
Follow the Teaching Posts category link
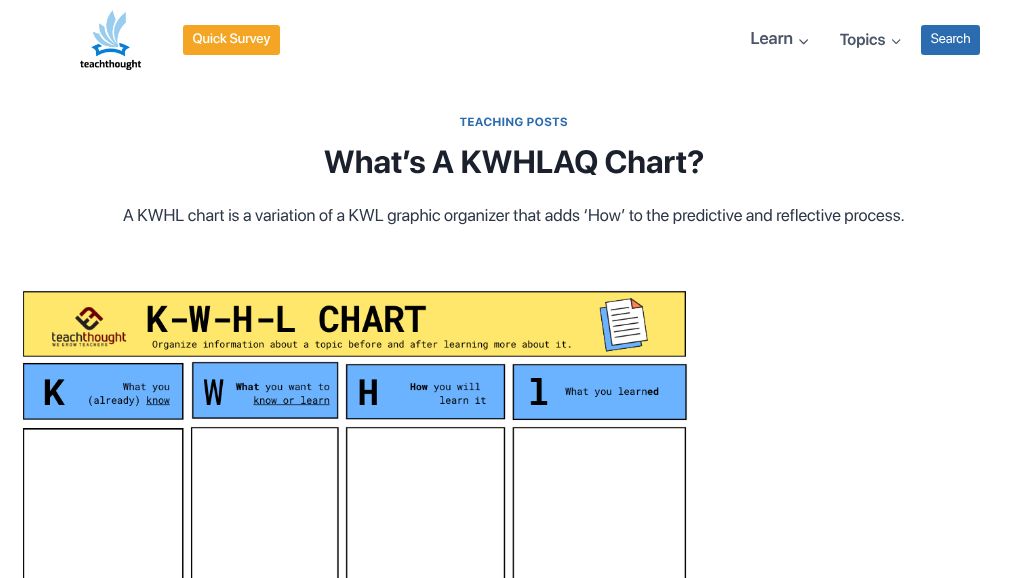513,122
